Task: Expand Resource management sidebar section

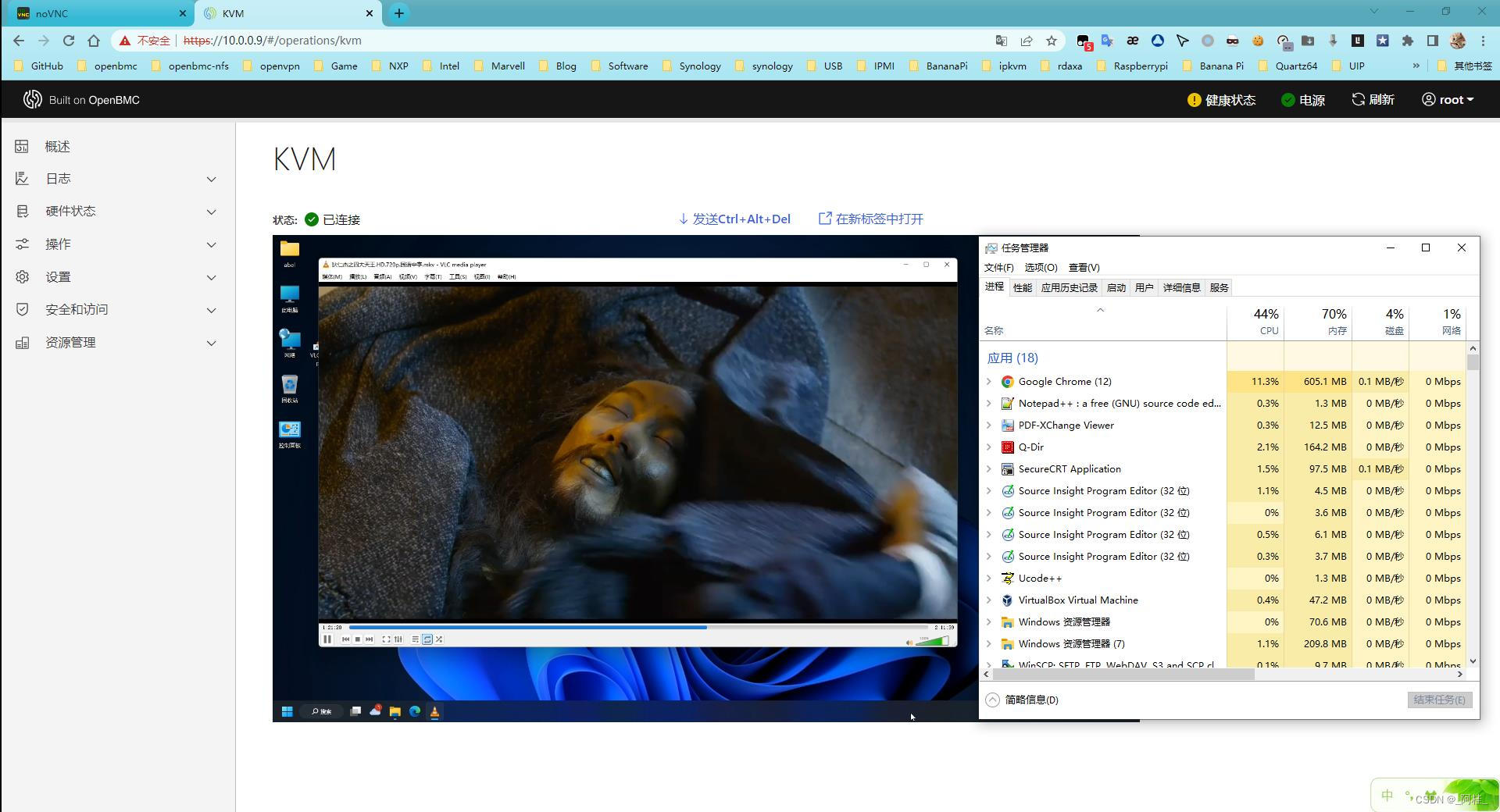Action: coord(117,343)
